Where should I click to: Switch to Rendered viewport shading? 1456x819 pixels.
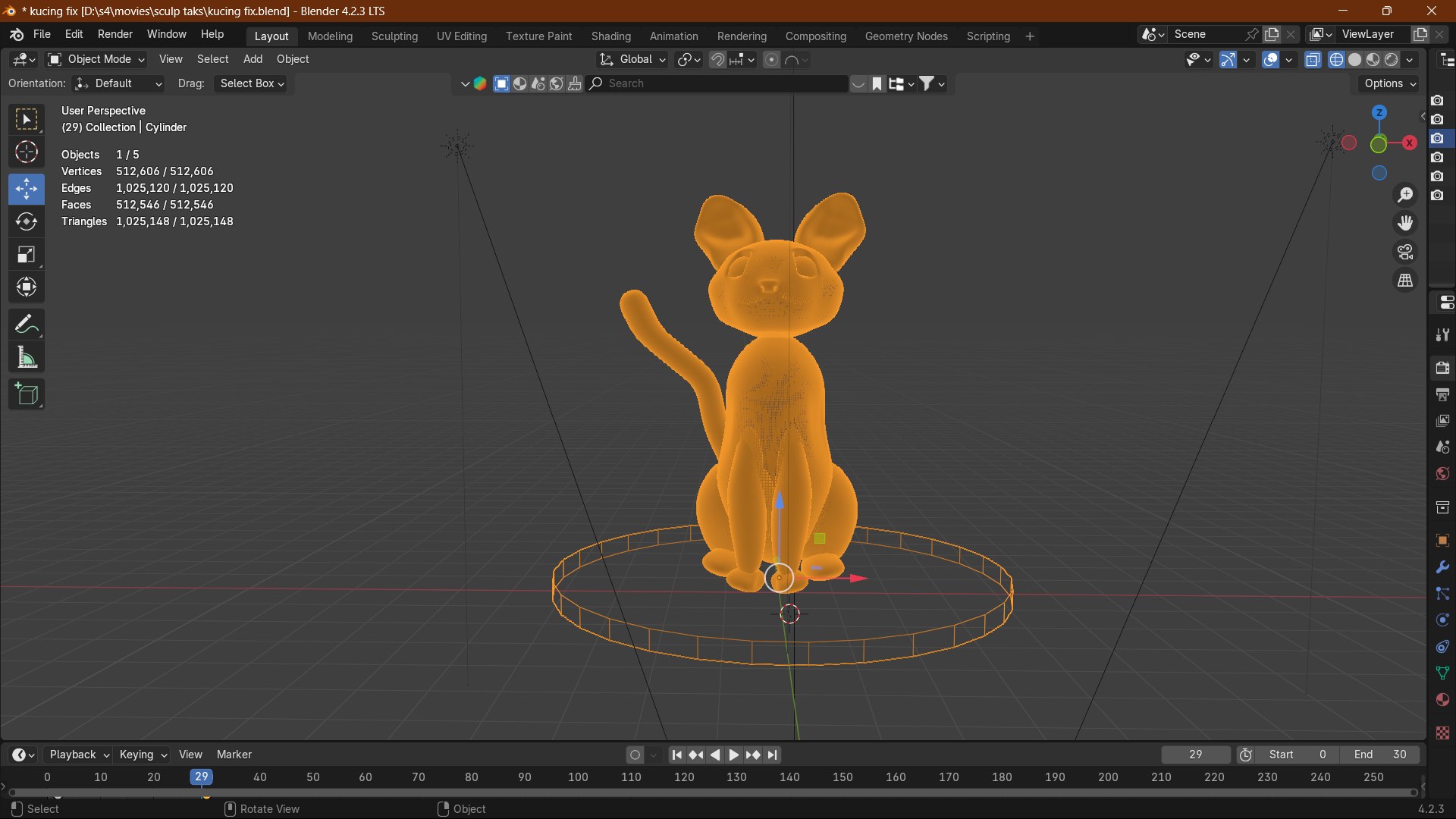tap(1392, 59)
